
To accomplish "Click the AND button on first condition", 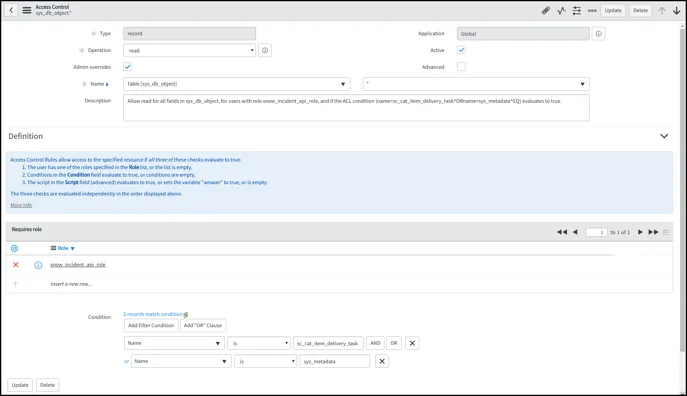I will coord(375,343).
